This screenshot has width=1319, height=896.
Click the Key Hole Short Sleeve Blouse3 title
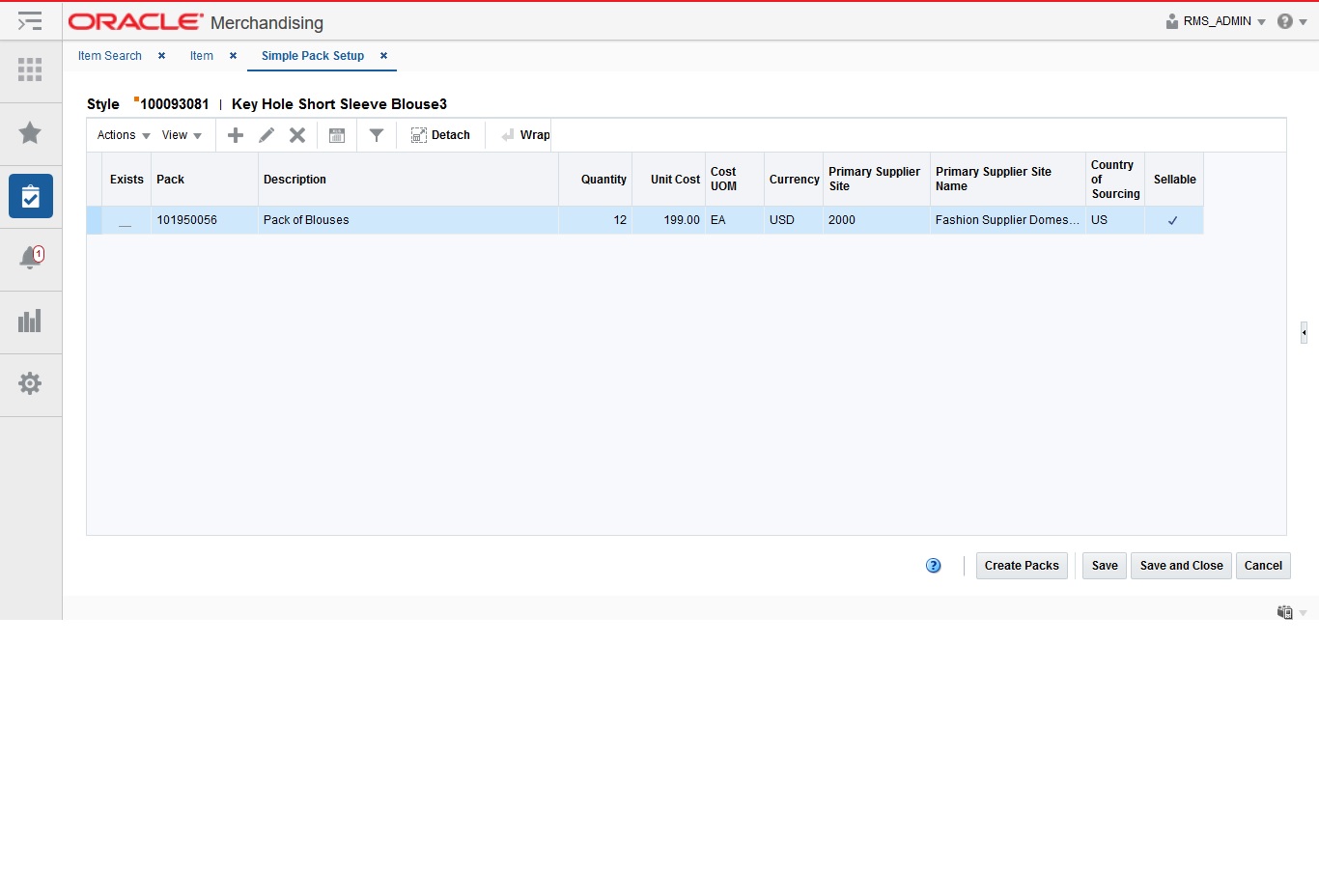pyautogui.click(x=339, y=104)
